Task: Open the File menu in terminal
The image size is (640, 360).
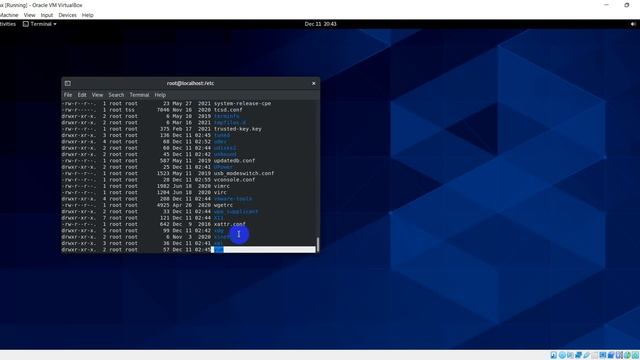Action: (x=68, y=95)
